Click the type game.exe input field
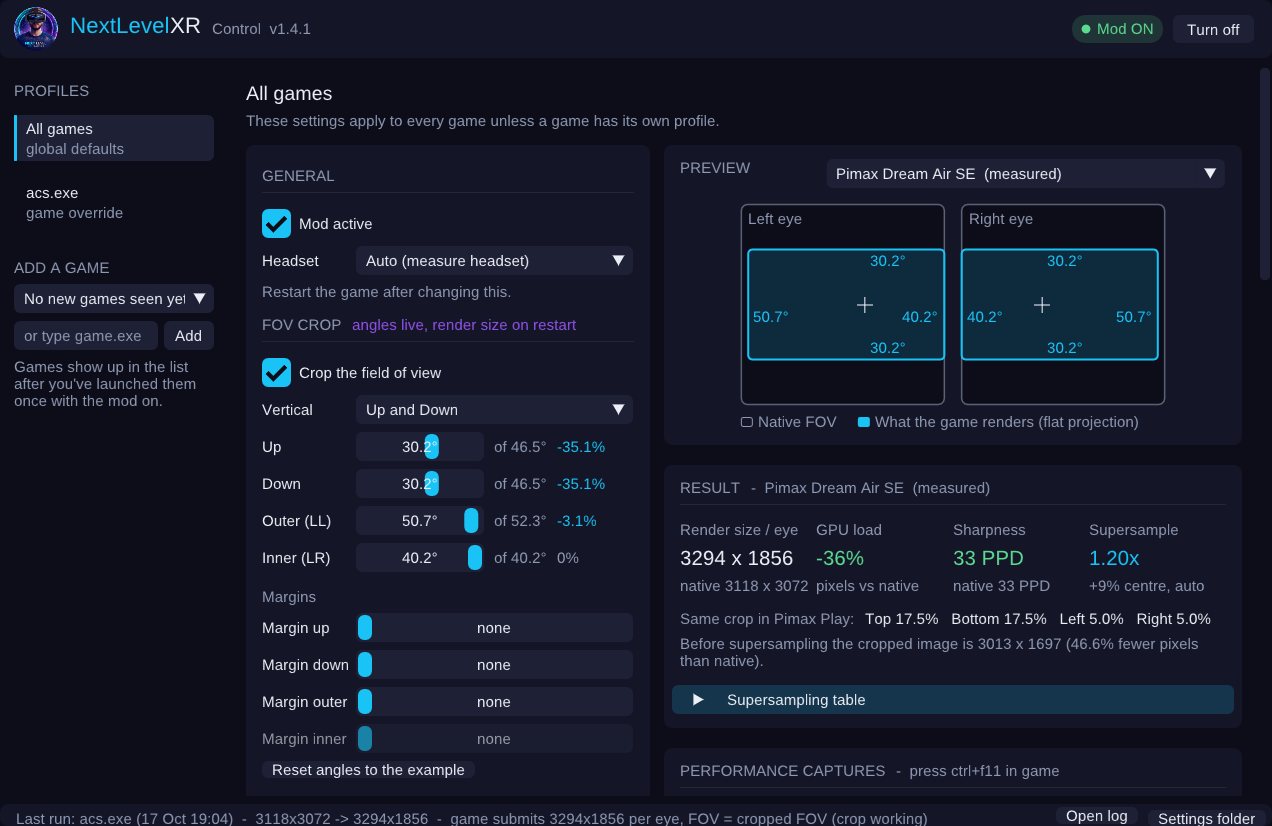Screen dimensions: 1272x826 (x=86, y=336)
